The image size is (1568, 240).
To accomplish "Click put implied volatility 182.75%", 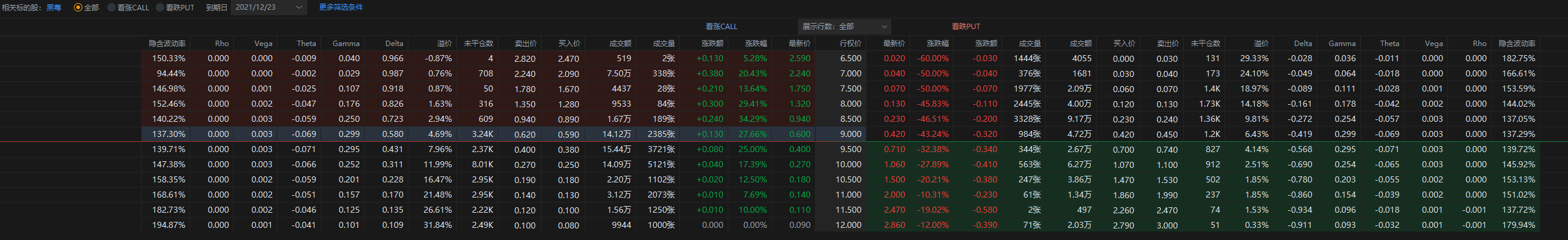I will [x=1518, y=58].
